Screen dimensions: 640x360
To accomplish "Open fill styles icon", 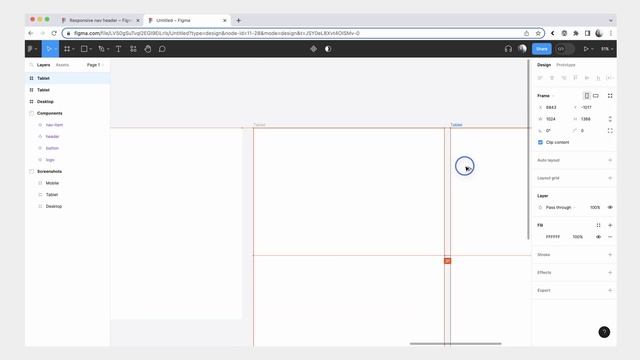I will point(598,225).
